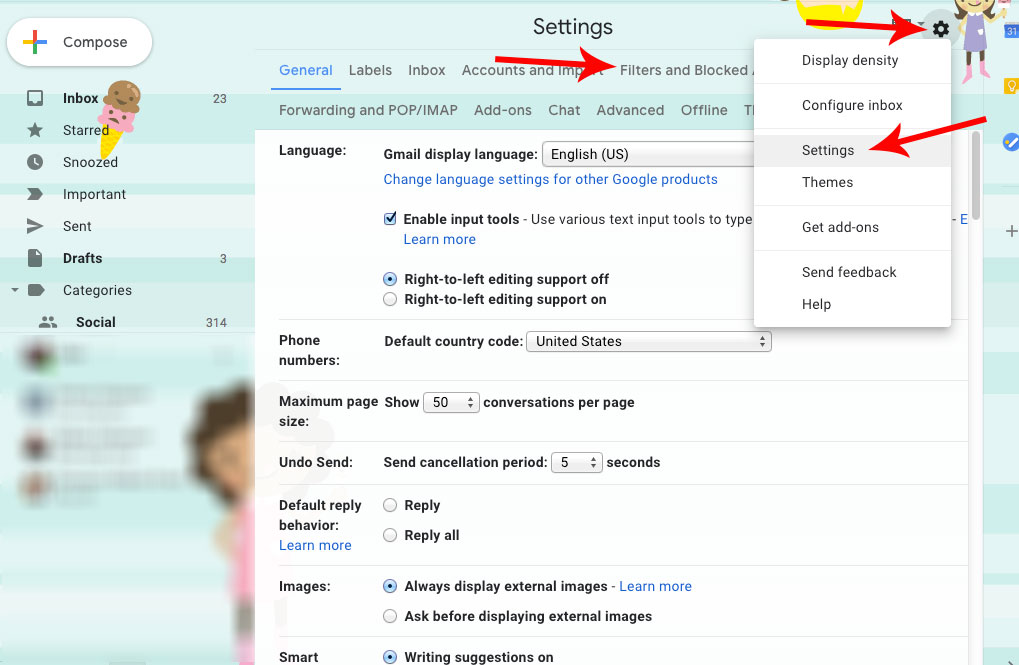Open the Forwarding and POP/IMAP tab
This screenshot has height=665, width=1019.
(368, 111)
